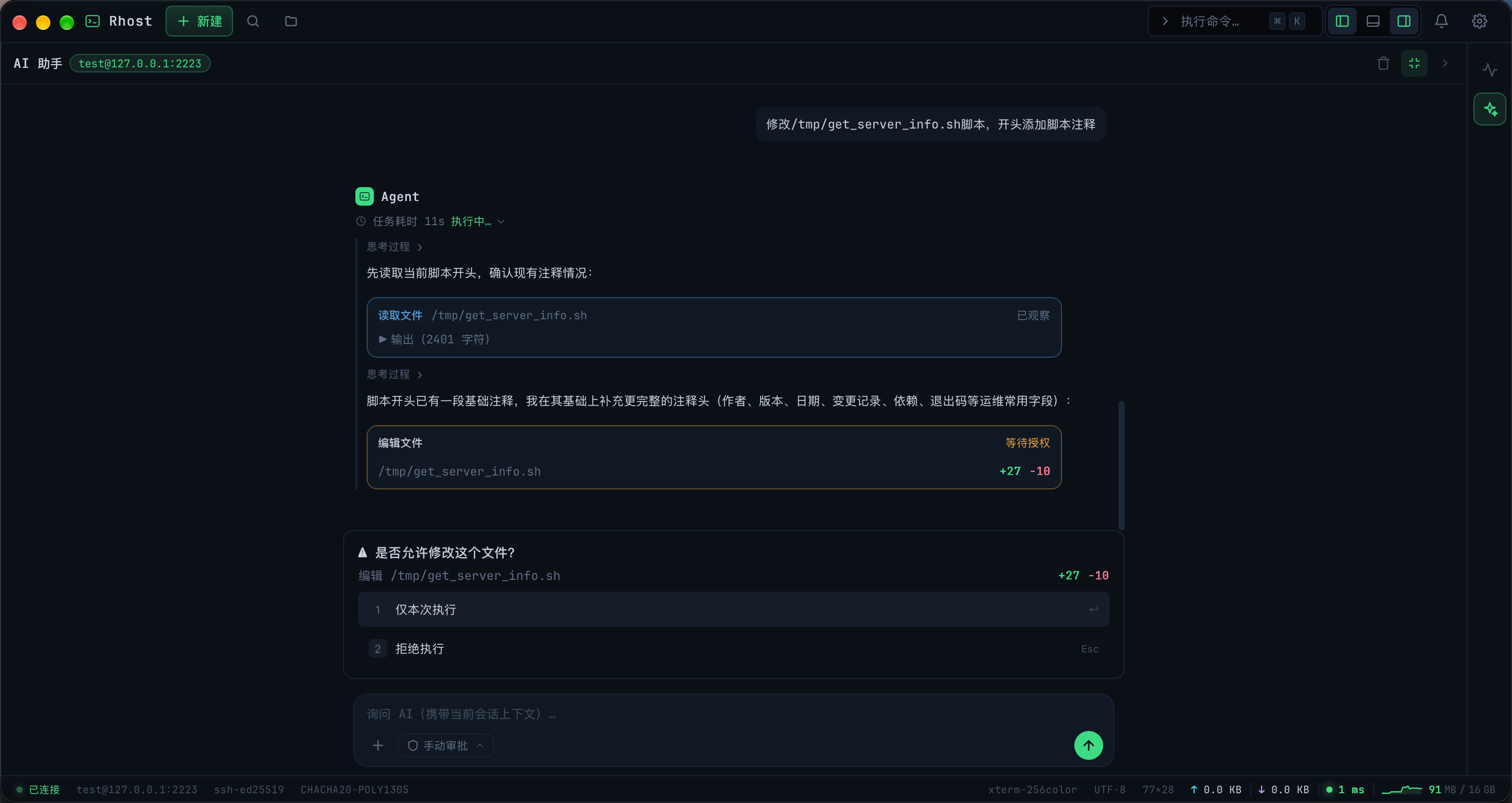This screenshot has width=1512, height=803.
Task: Open the activity pulse icon in right sidebar
Action: click(x=1490, y=70)
